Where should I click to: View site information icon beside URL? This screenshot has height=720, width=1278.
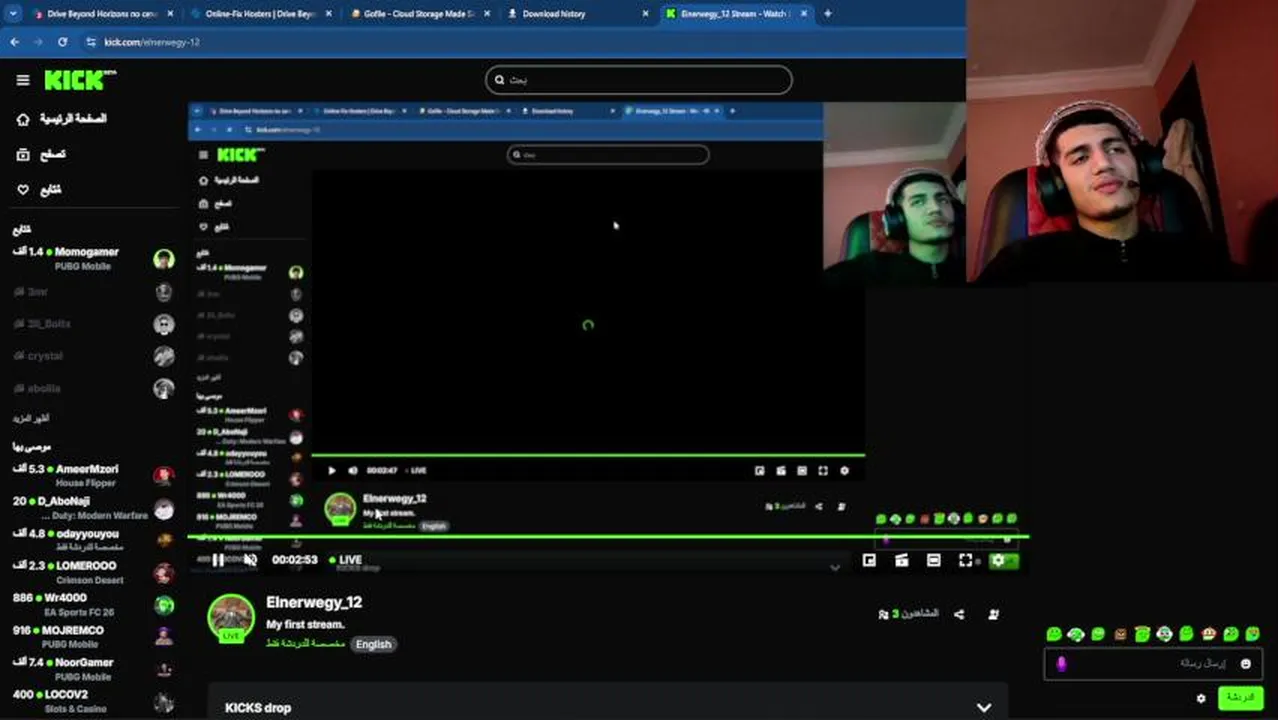(91, 42)
